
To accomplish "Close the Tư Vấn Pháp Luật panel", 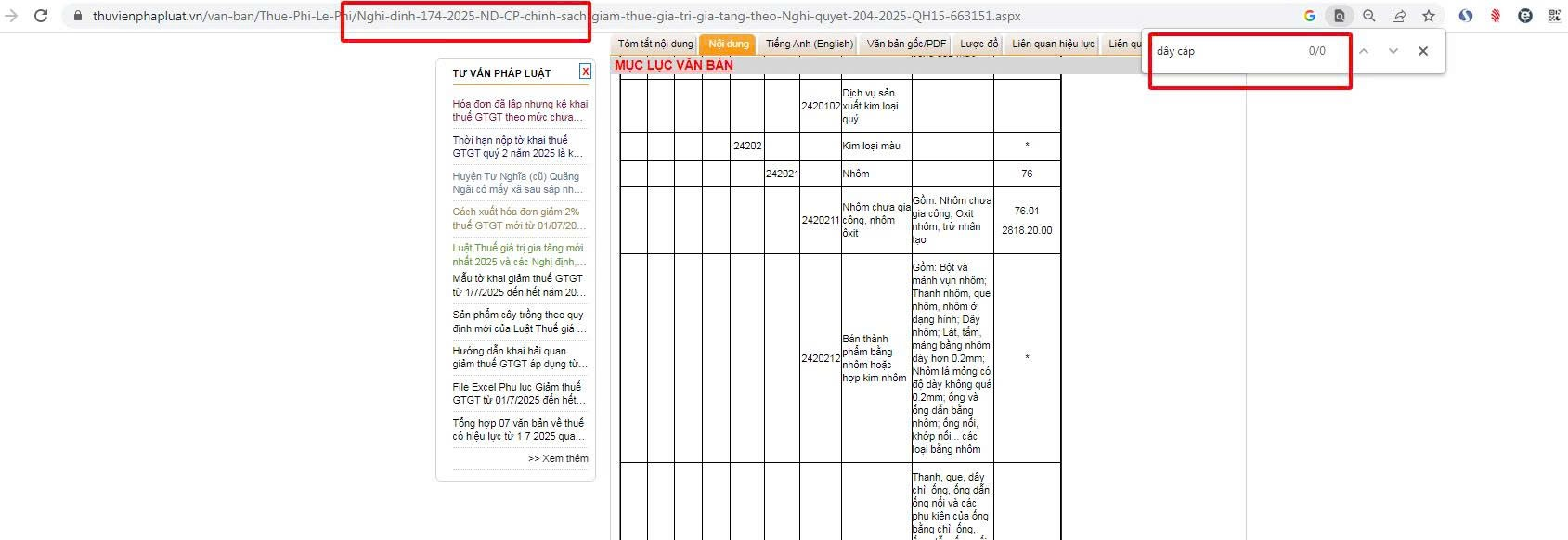I will tap(585, 71).
